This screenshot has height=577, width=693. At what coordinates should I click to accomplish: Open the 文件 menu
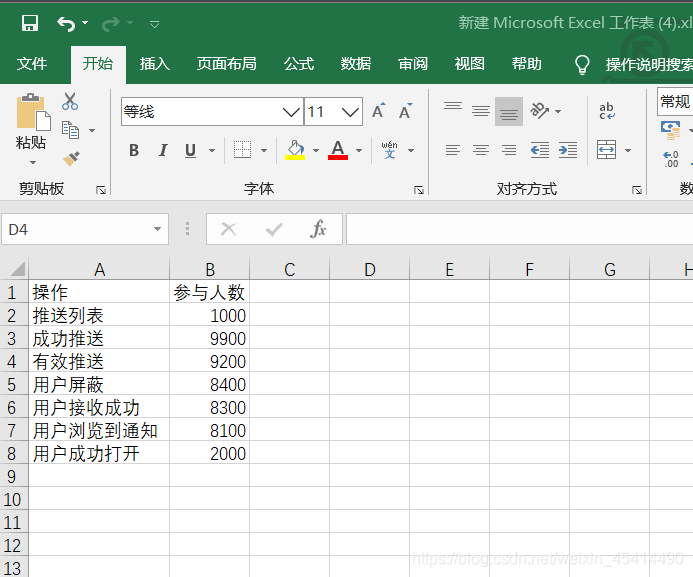coord(32,64)
